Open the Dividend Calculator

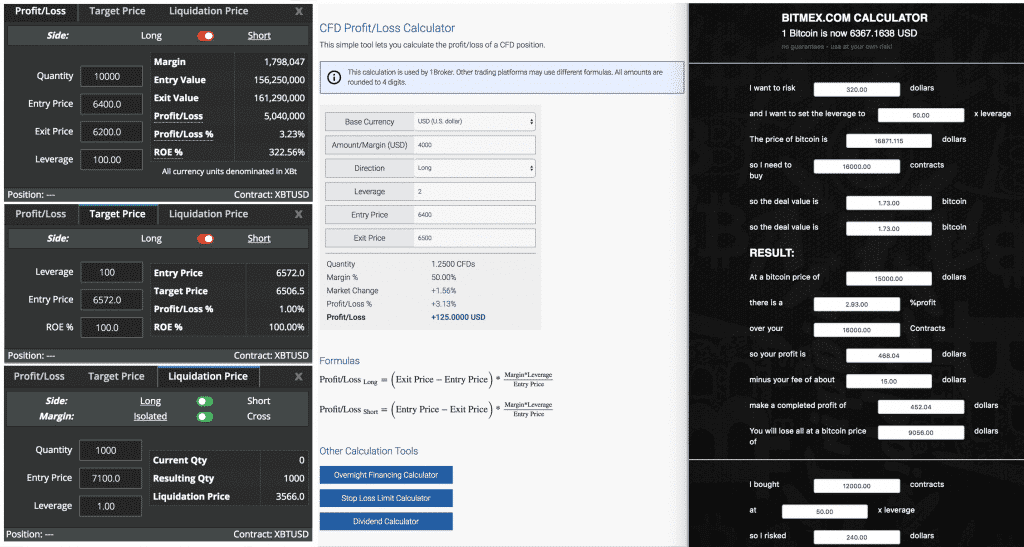pyautogui.click(x=386, y=522)
